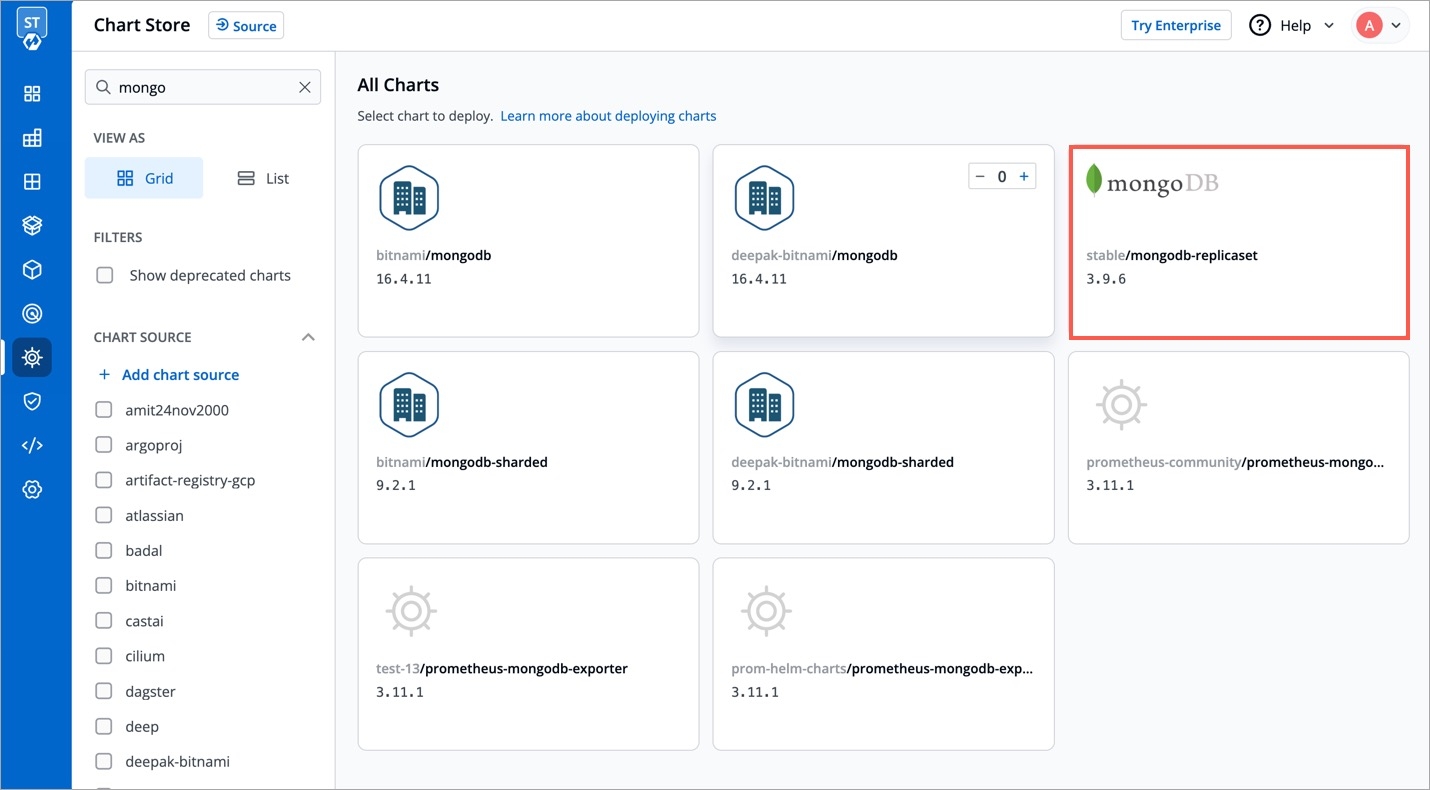Check the deep chart source
The image size is (1430, 790).
104,726
